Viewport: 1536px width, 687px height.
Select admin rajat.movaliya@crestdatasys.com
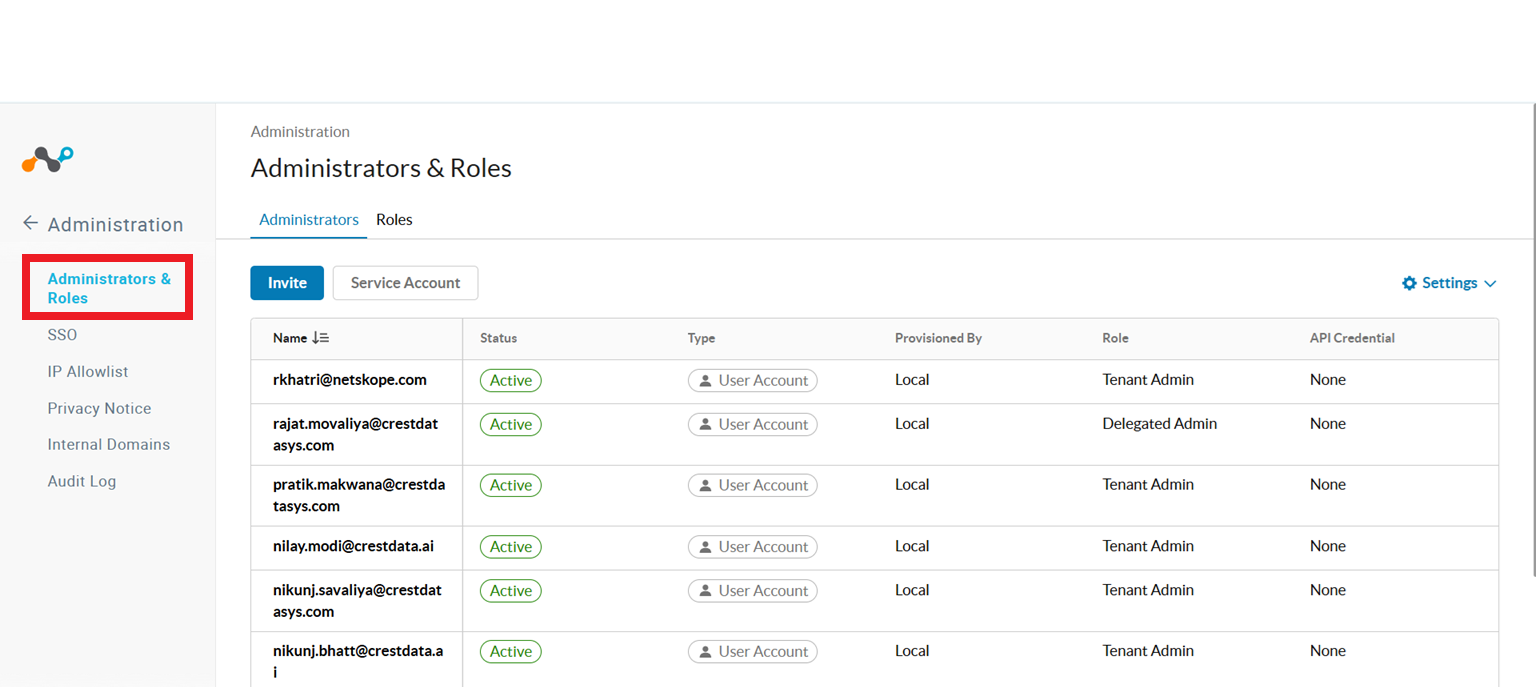click(355, 434)
